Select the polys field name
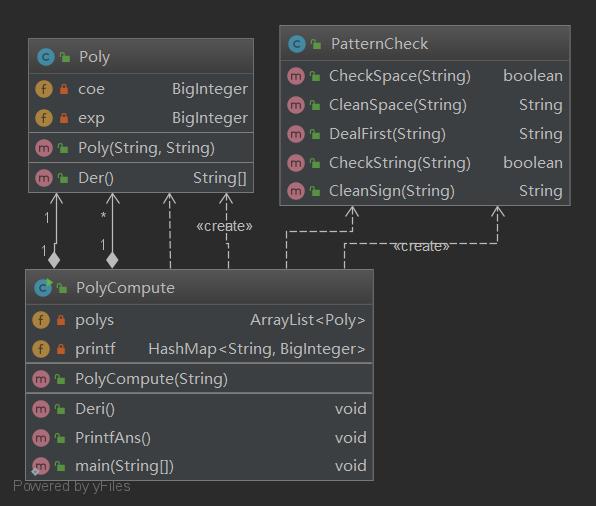Screen dimensions: 596x506 (x=95, y=320)
